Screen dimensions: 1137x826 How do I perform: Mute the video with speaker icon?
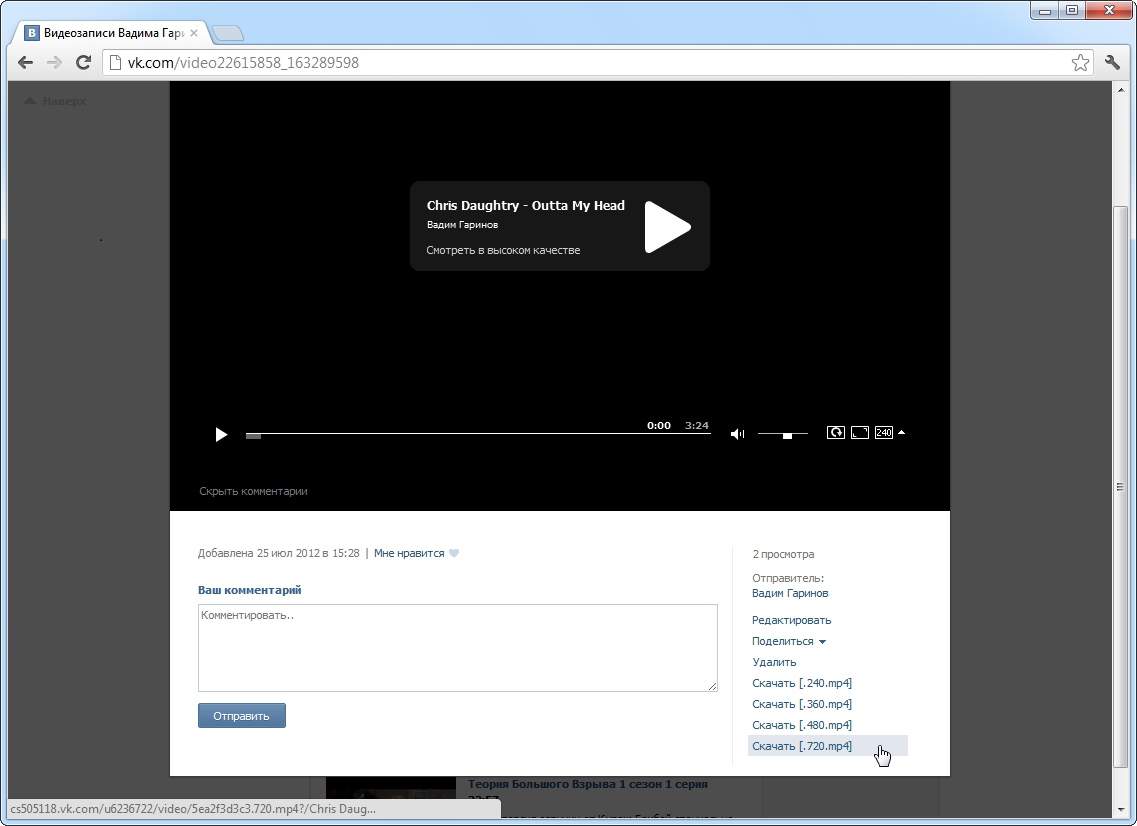pos(737,434)
